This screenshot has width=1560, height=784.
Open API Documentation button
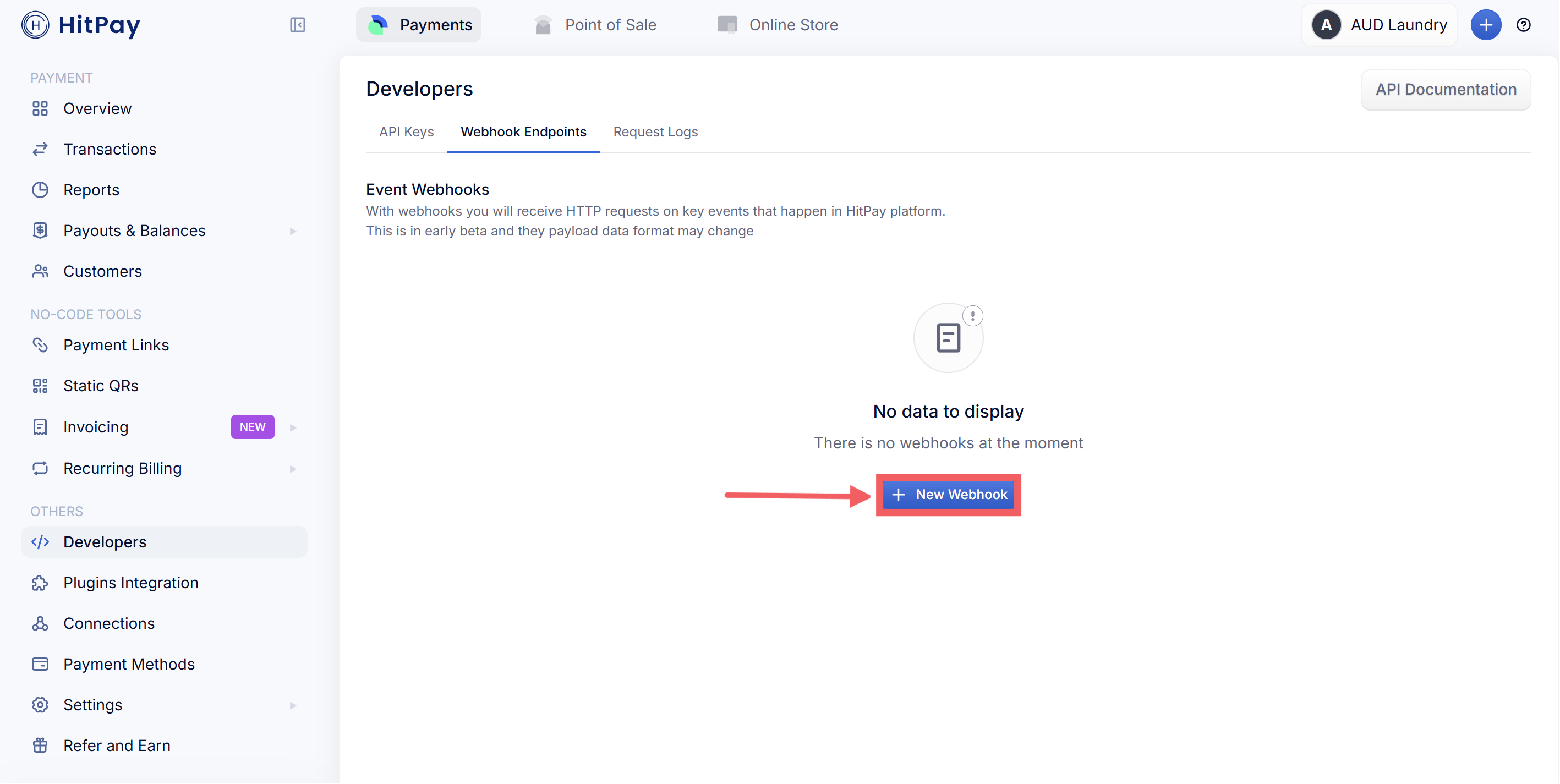[x=1446, y=90]
